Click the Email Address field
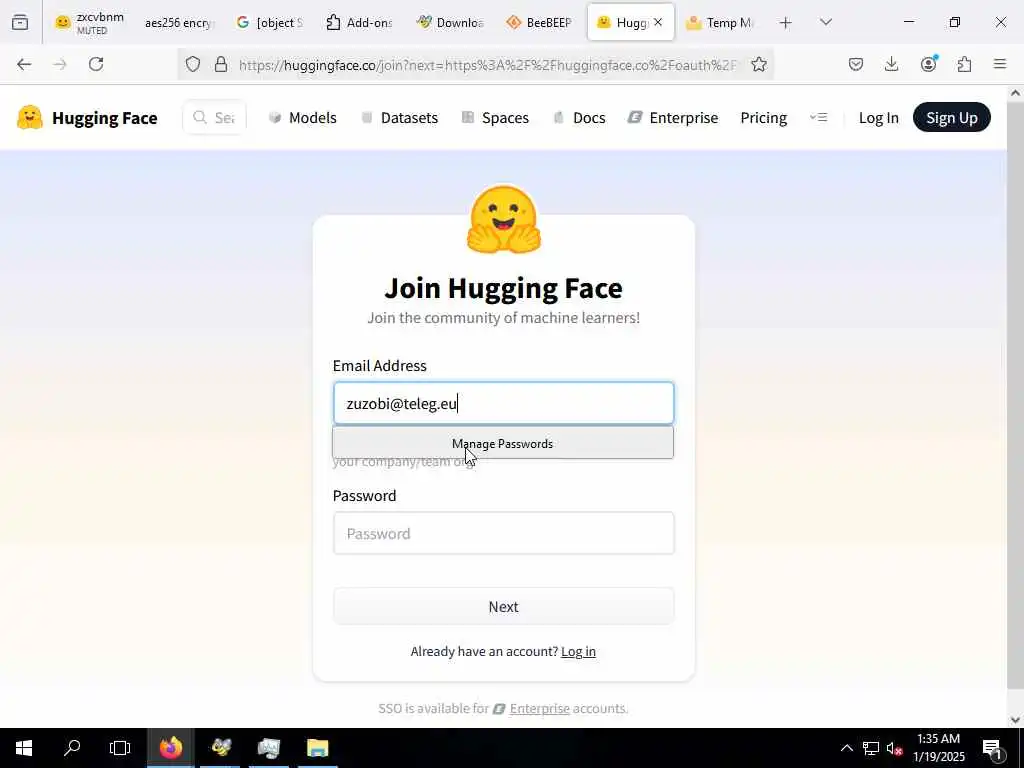Image resolution: width=1024 pixels, height=768 pixels. 504,403
